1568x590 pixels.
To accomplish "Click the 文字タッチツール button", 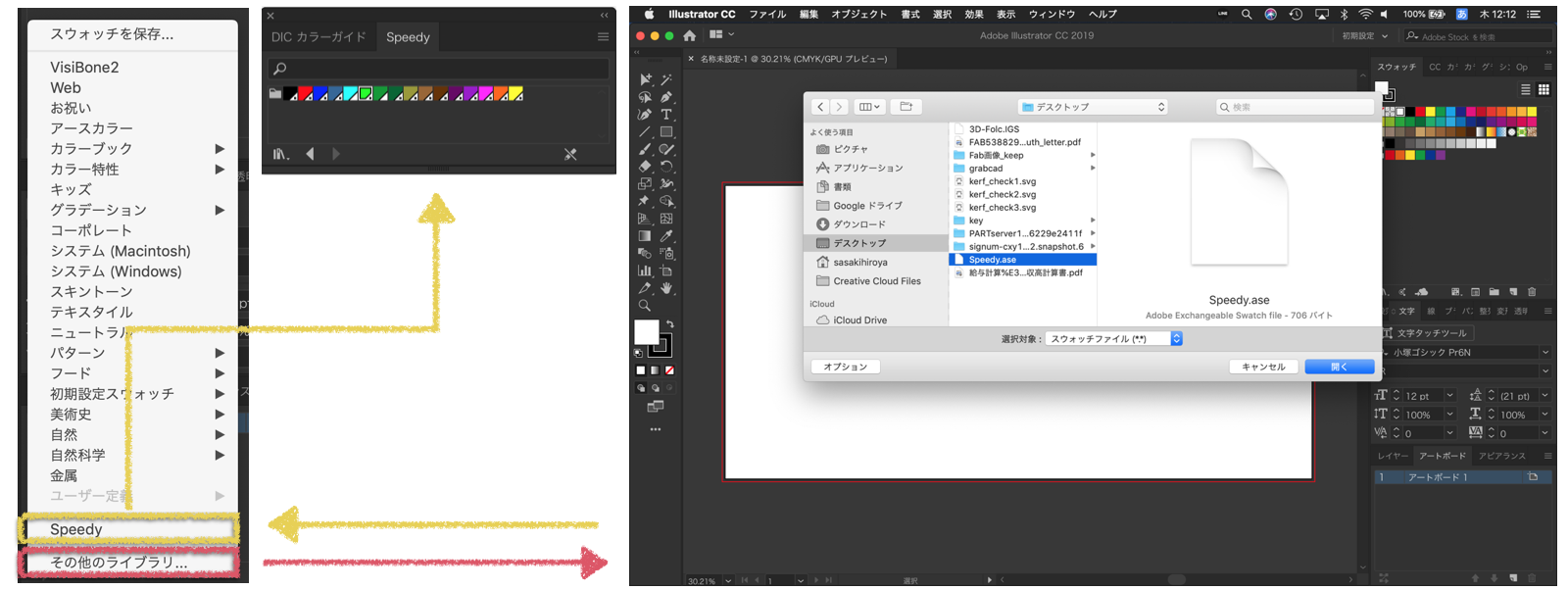I will coord(1426,333).
